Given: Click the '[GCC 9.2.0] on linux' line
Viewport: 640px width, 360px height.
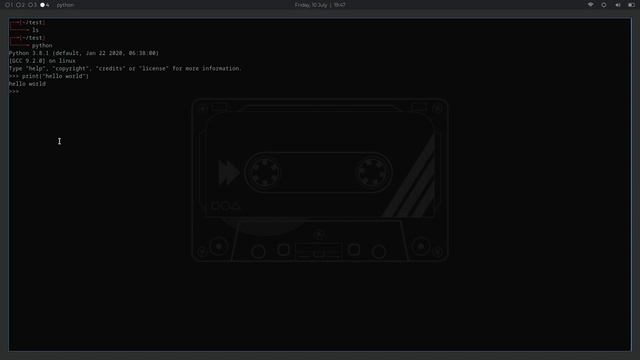Looking at the screenshot, I should [42, 61].
